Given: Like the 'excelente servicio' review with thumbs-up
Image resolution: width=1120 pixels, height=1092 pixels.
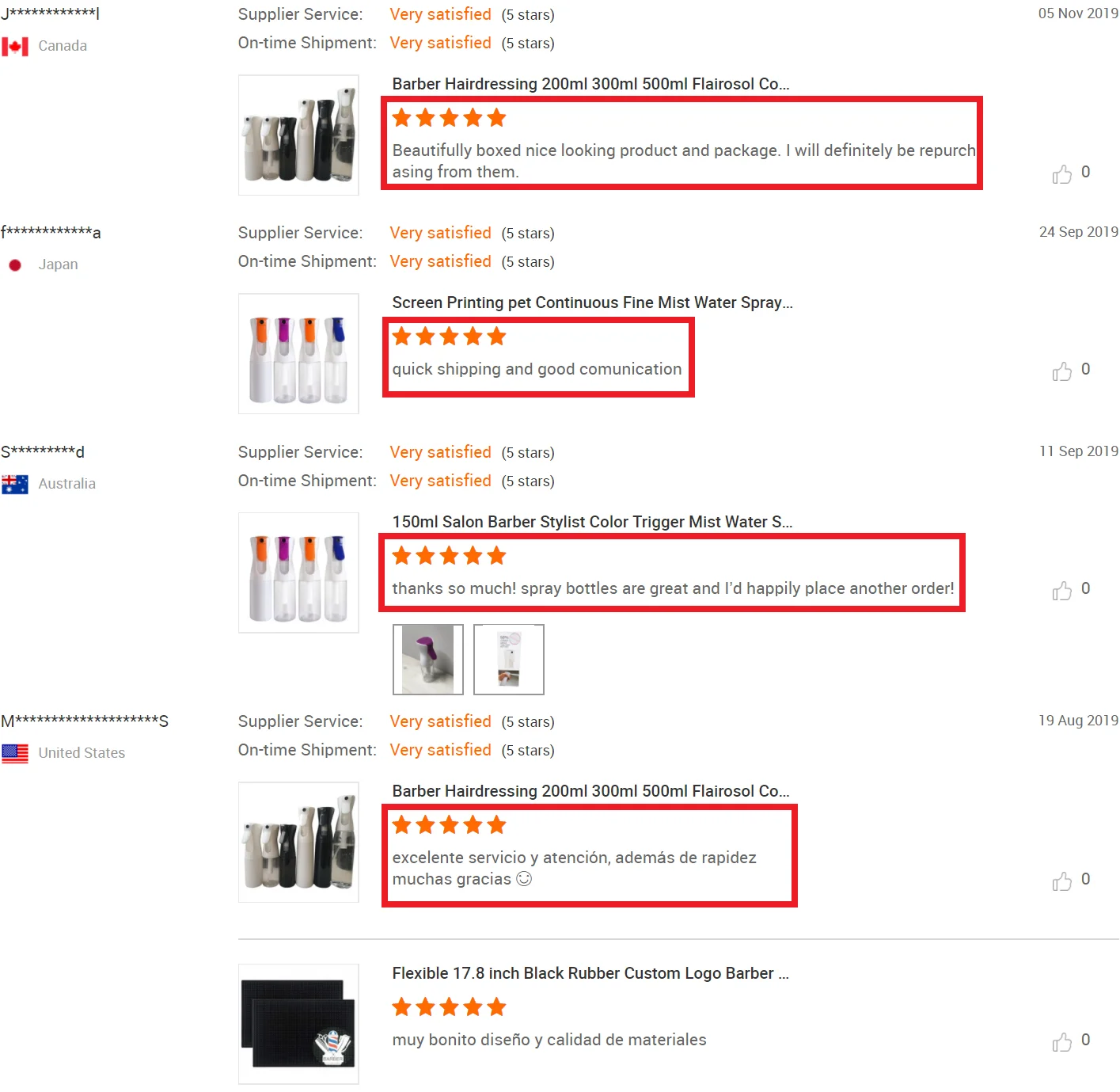Looking at the screenshot, I should point(1062,881).
